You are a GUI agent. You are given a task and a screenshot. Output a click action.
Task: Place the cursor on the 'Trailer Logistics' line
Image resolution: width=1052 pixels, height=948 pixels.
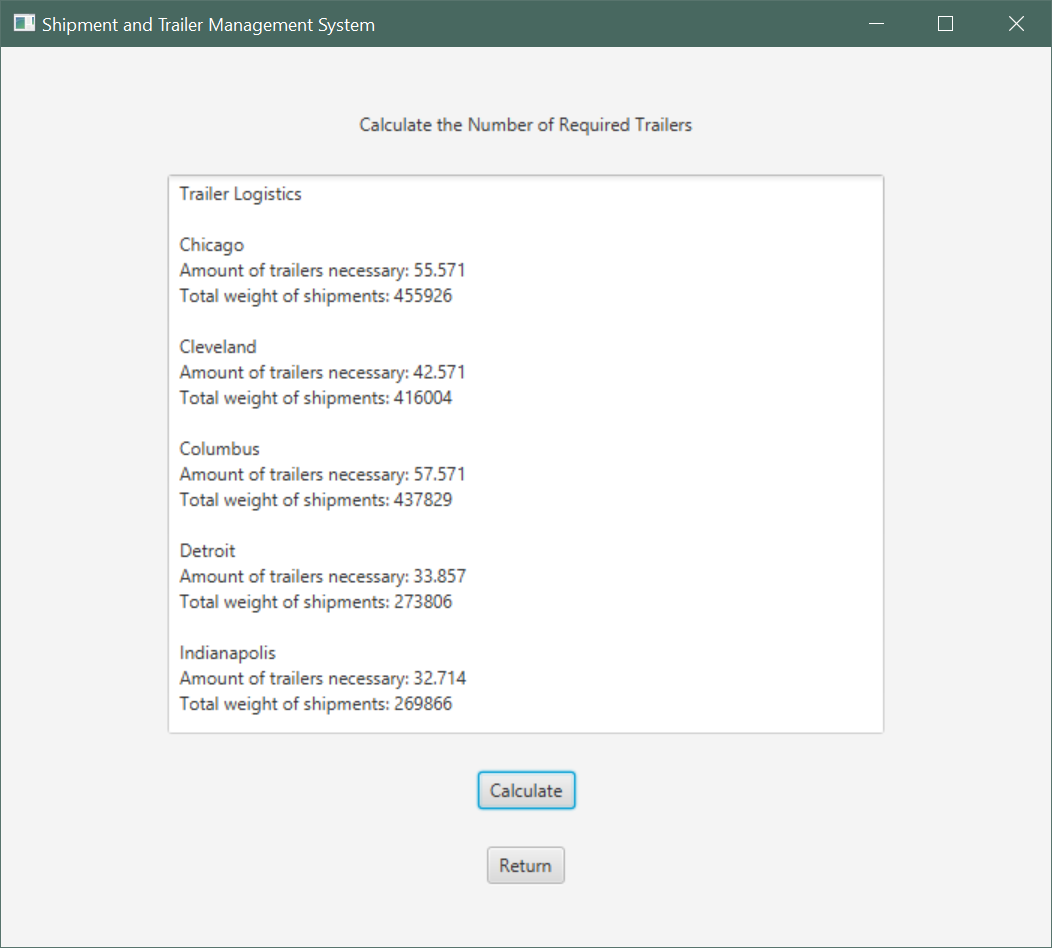[240, 194]
